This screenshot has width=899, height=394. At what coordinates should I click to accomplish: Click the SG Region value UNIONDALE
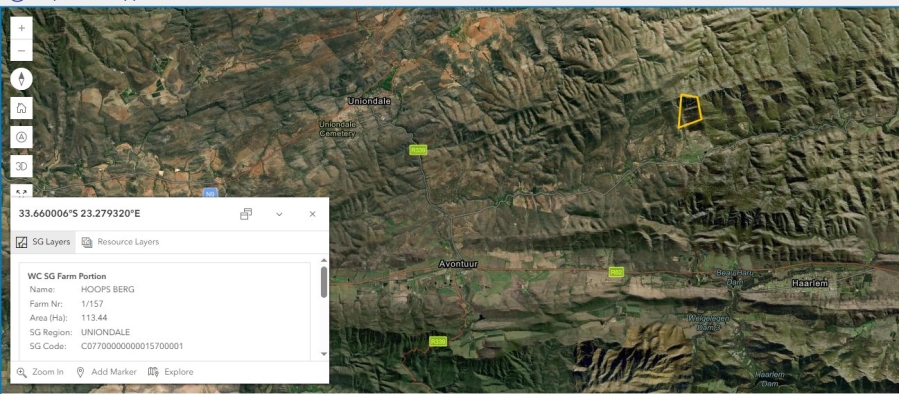tap(105, 332)
